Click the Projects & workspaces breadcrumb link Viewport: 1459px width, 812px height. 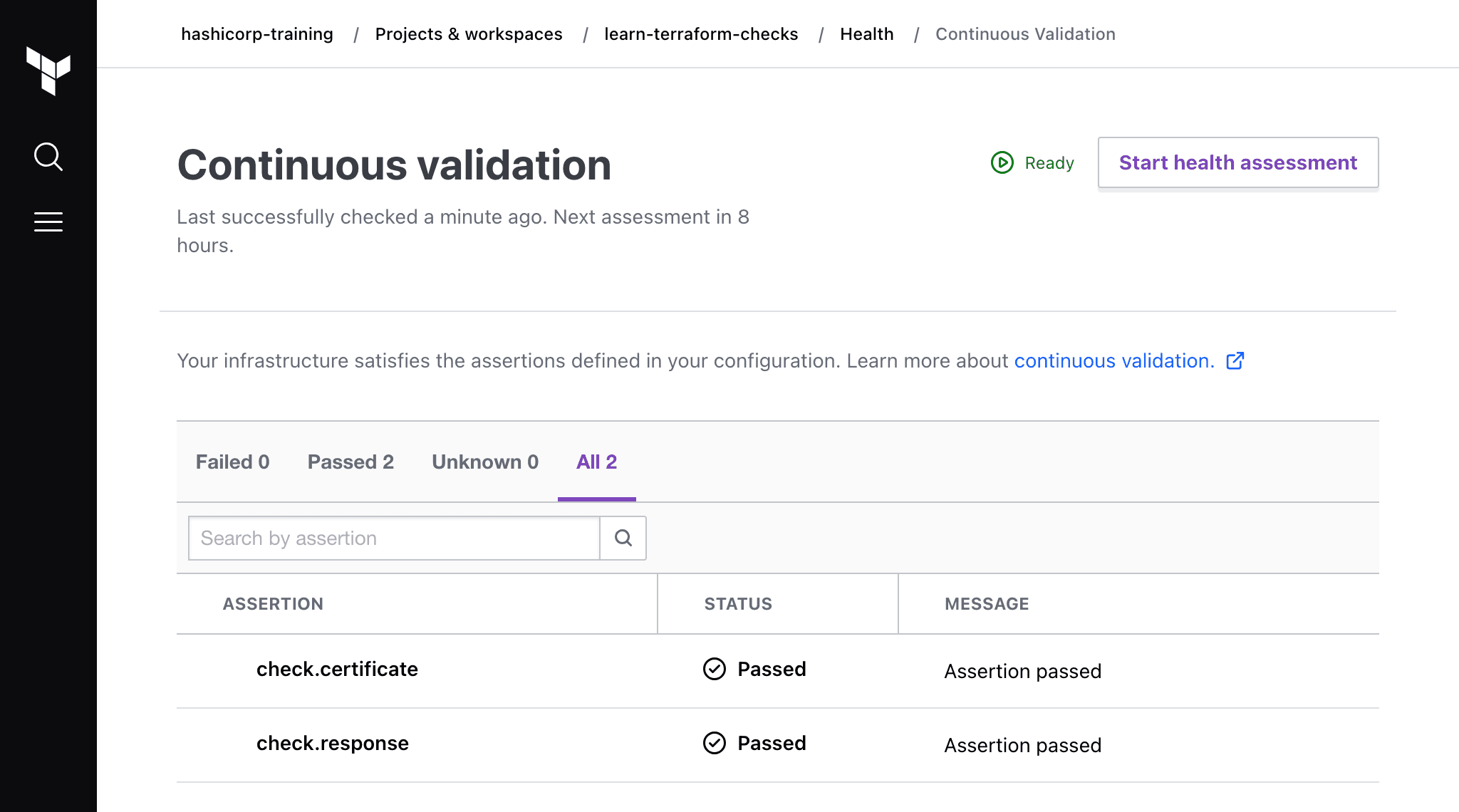click(468, 33)
